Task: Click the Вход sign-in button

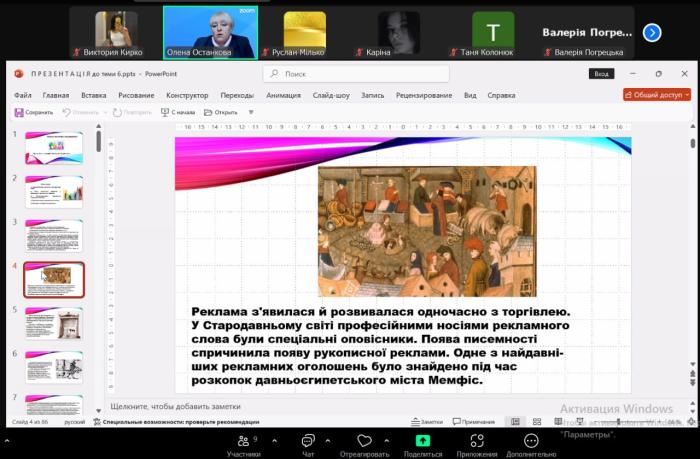Action: (601, 74)
